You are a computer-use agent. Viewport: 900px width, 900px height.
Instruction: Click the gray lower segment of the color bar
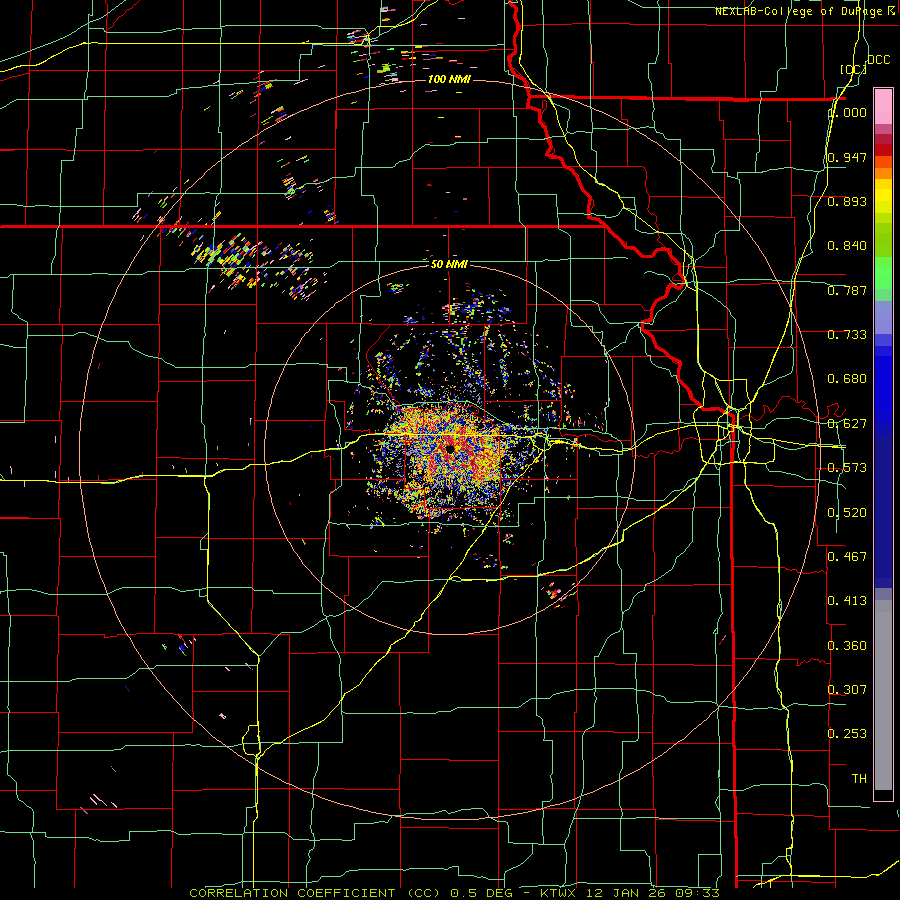point(883,695)
